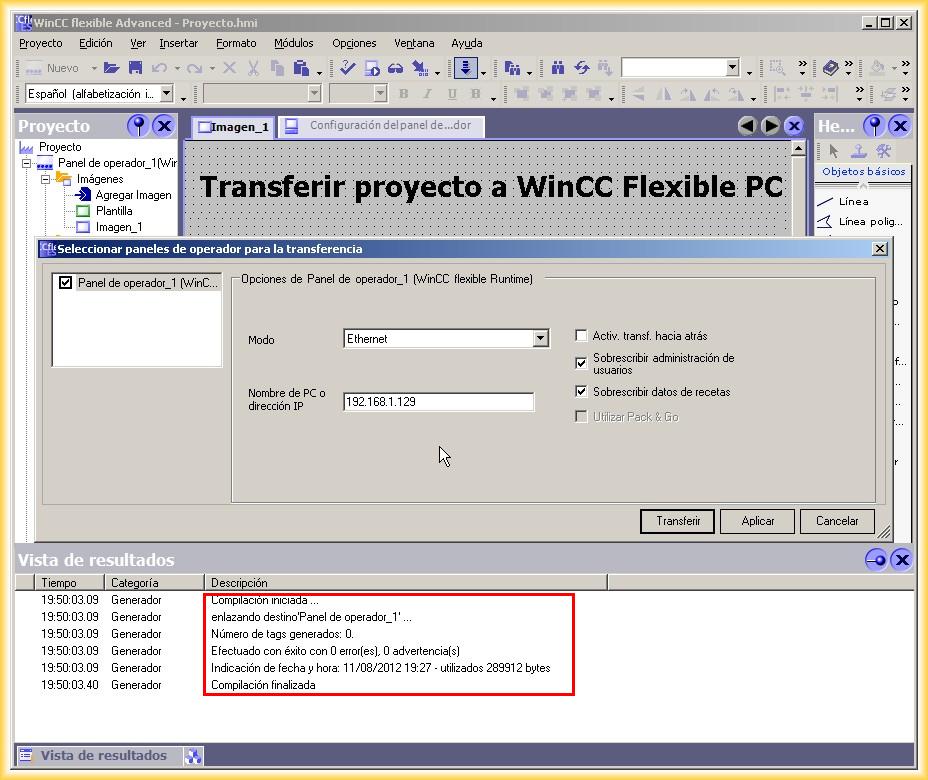Enable Activ. transf. hacia atrás checkbox
Image resolution: width=928 pixels, height=780 pixels.
point(581,336)
